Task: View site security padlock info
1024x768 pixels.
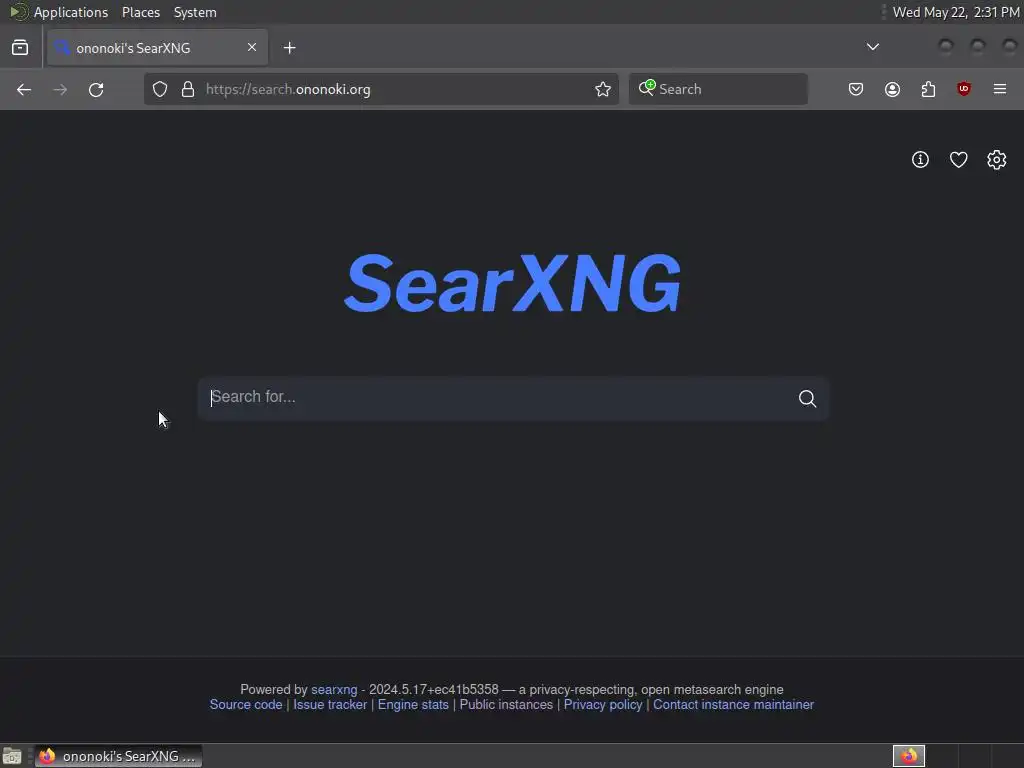Action: point(188,89)
